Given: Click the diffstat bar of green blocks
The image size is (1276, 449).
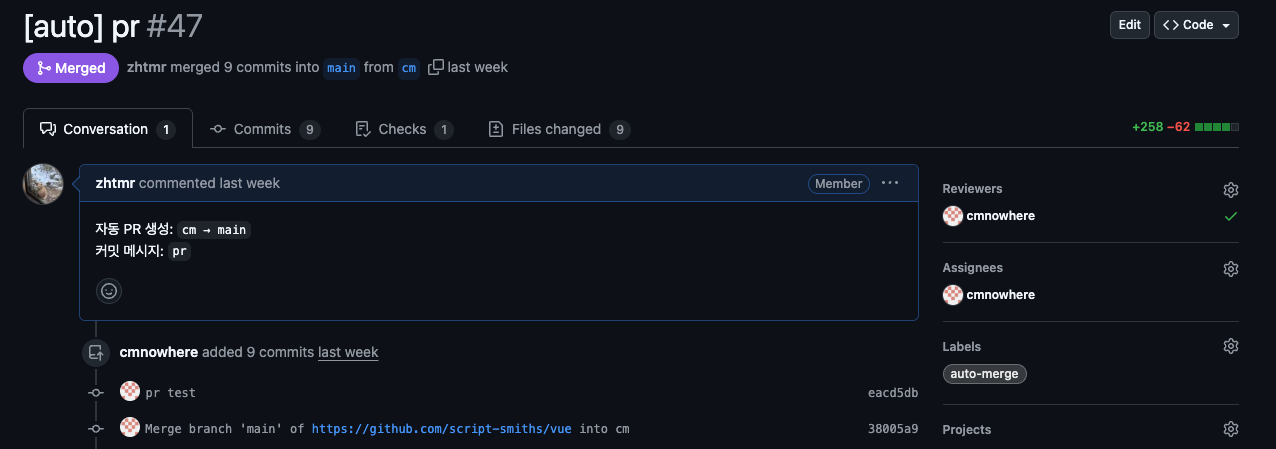Looking at the screenshot, I should [x=1217, y=128].
